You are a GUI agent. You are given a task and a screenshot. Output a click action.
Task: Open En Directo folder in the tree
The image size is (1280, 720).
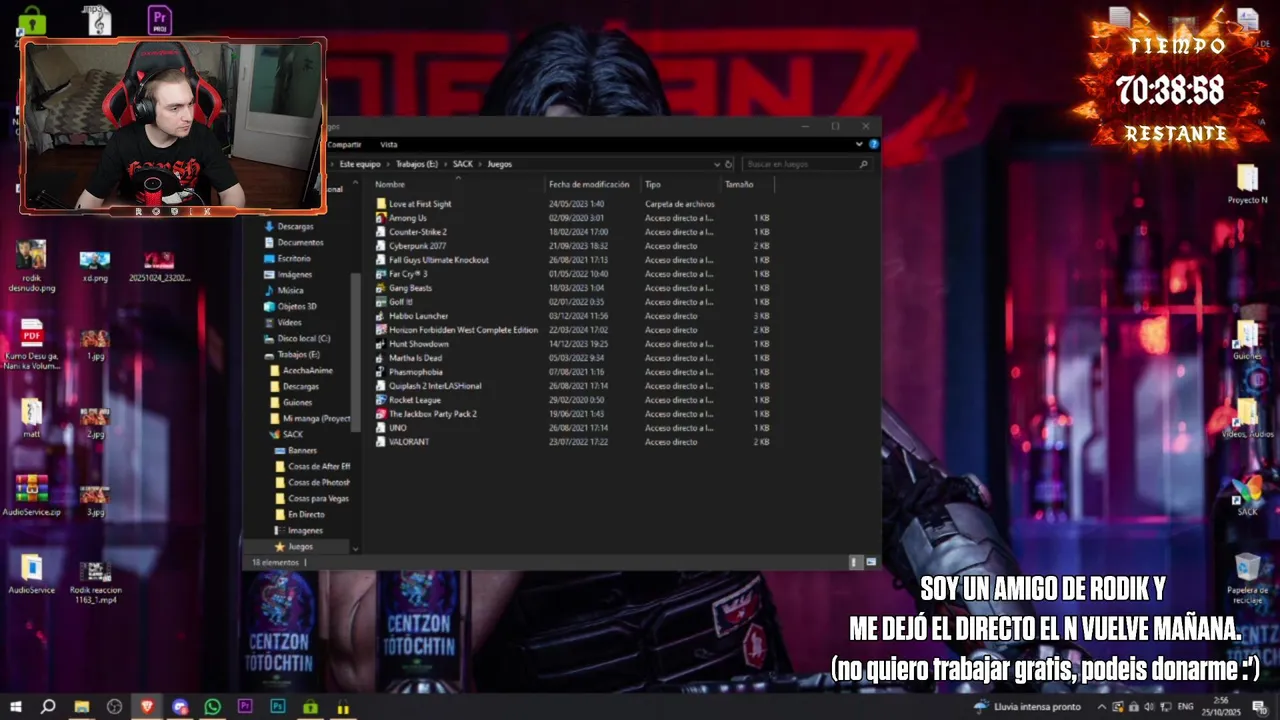tap(306, 515)
